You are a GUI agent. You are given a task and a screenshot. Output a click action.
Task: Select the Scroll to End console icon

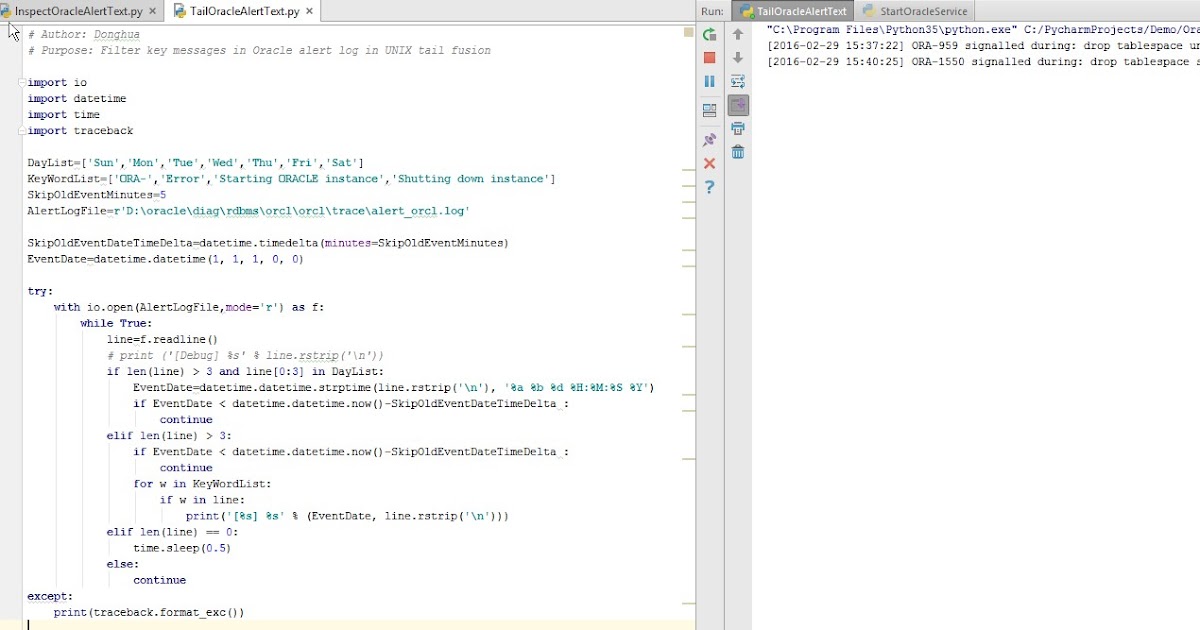737,104
